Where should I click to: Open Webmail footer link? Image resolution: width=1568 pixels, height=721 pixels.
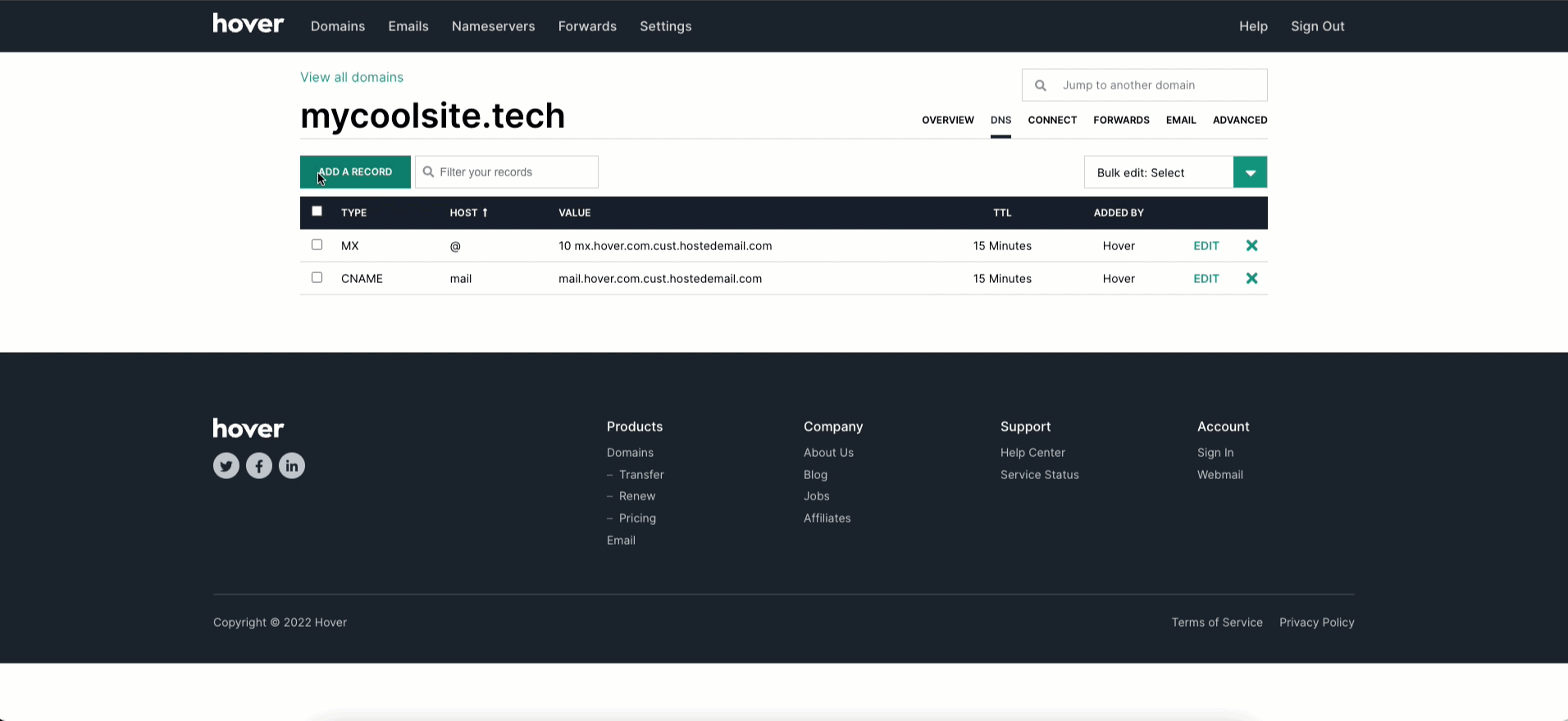1219,474
